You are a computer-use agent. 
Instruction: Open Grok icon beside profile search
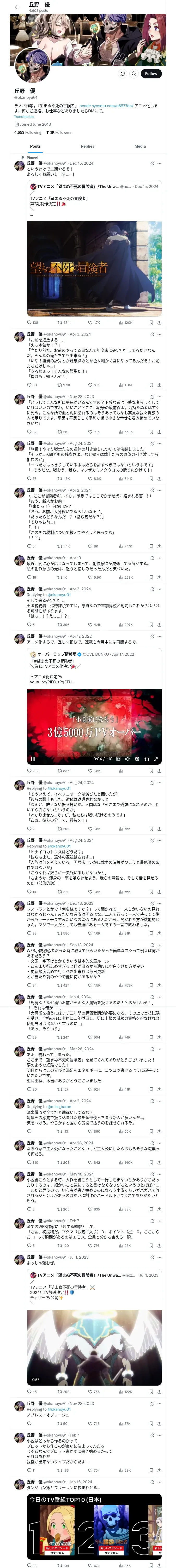(x=123, y=74)
